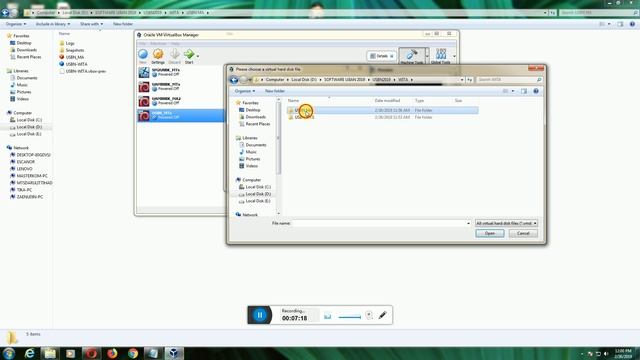Expand the Global Tools dropdown arrow
Screen dimensions: 640x360
click(454, 56)
